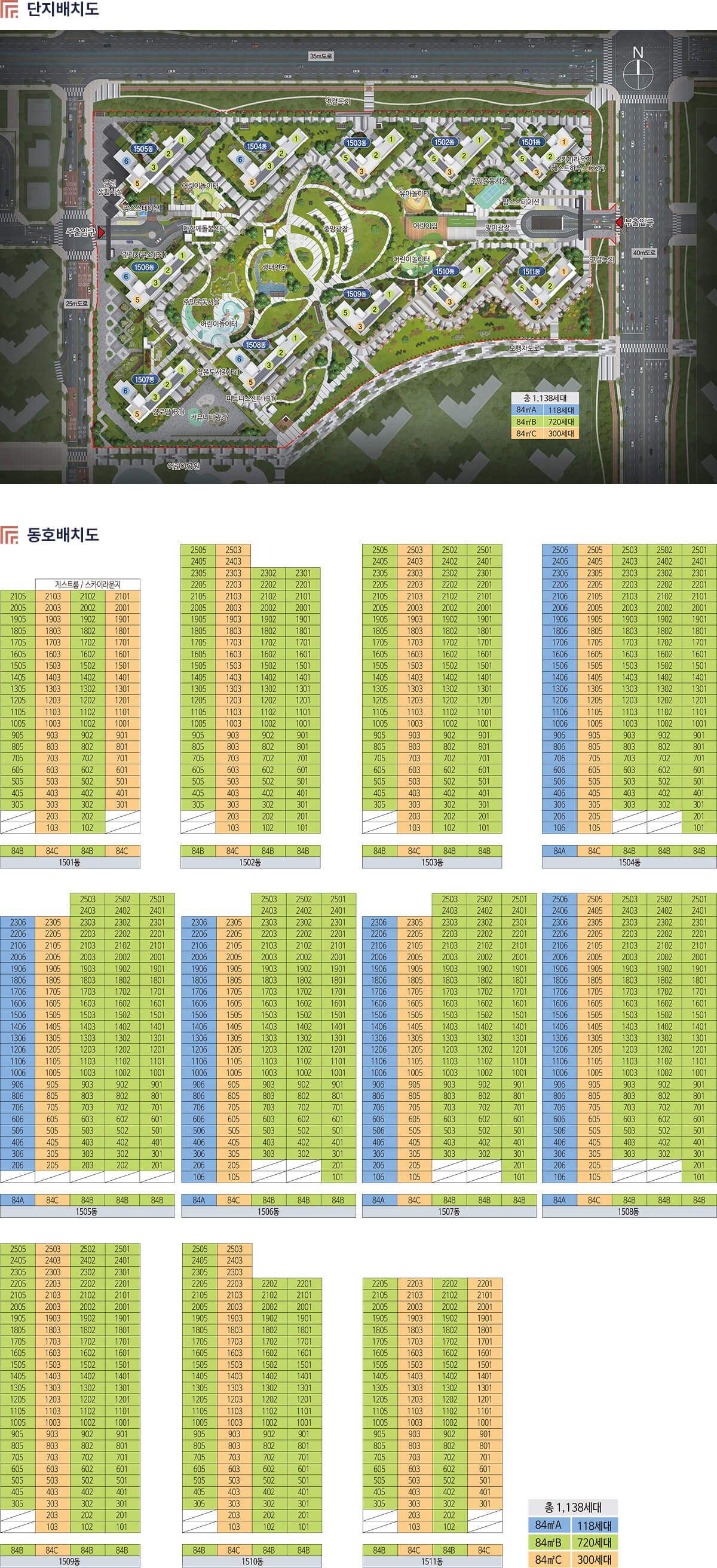Click the 40m도로 road label
The width and height of the screenshot is (717, 1568).
tap(645, 253)
